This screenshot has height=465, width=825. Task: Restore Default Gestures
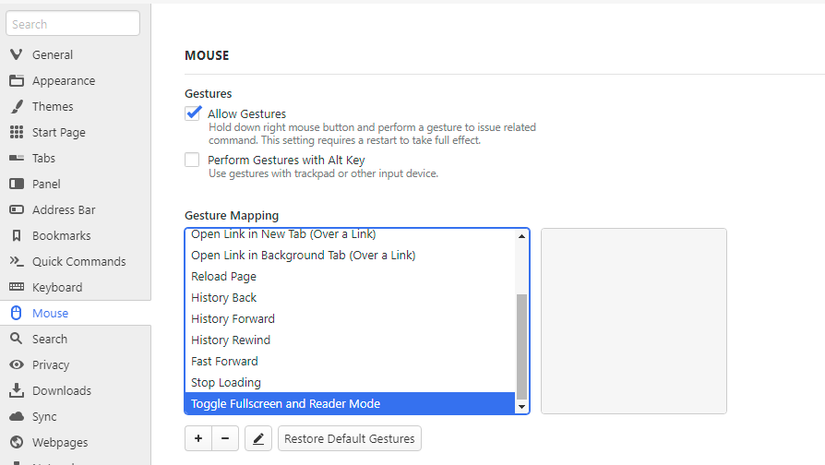click(349, 438)
